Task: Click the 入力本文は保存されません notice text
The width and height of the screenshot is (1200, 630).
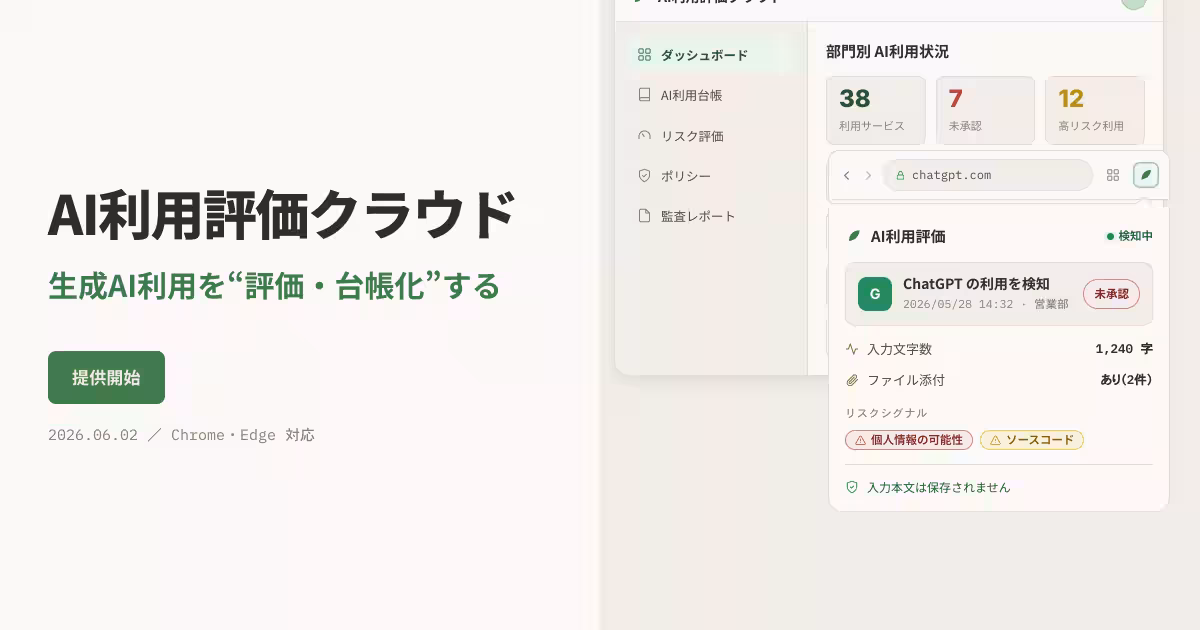Action: pyautogui.click(x=939, y=488)
